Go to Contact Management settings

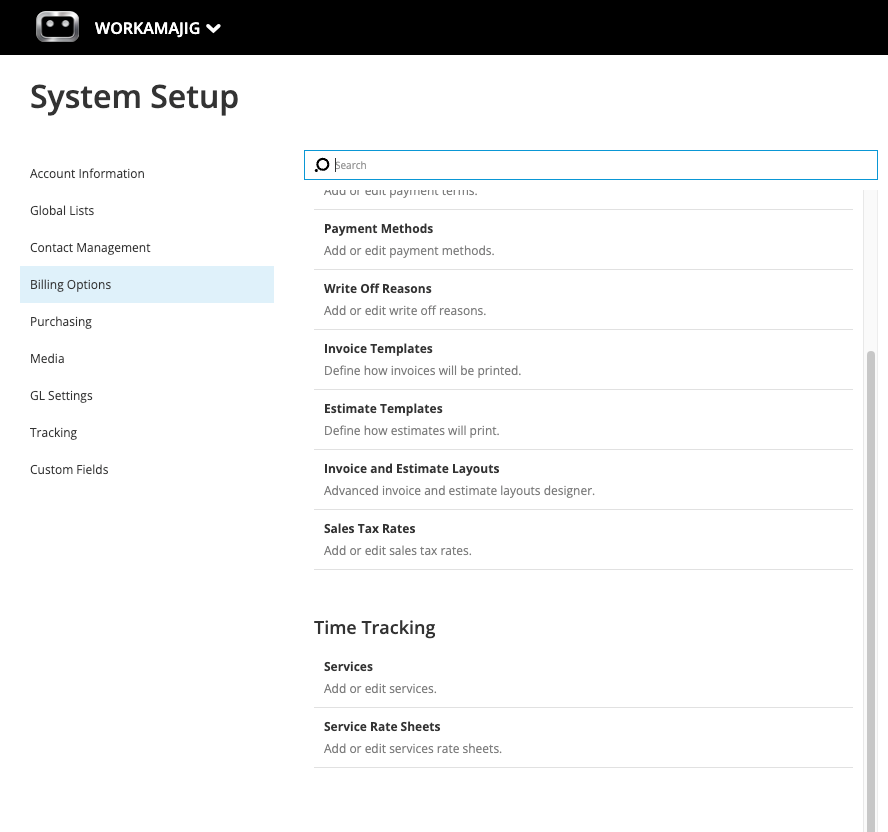coord(90,248)
